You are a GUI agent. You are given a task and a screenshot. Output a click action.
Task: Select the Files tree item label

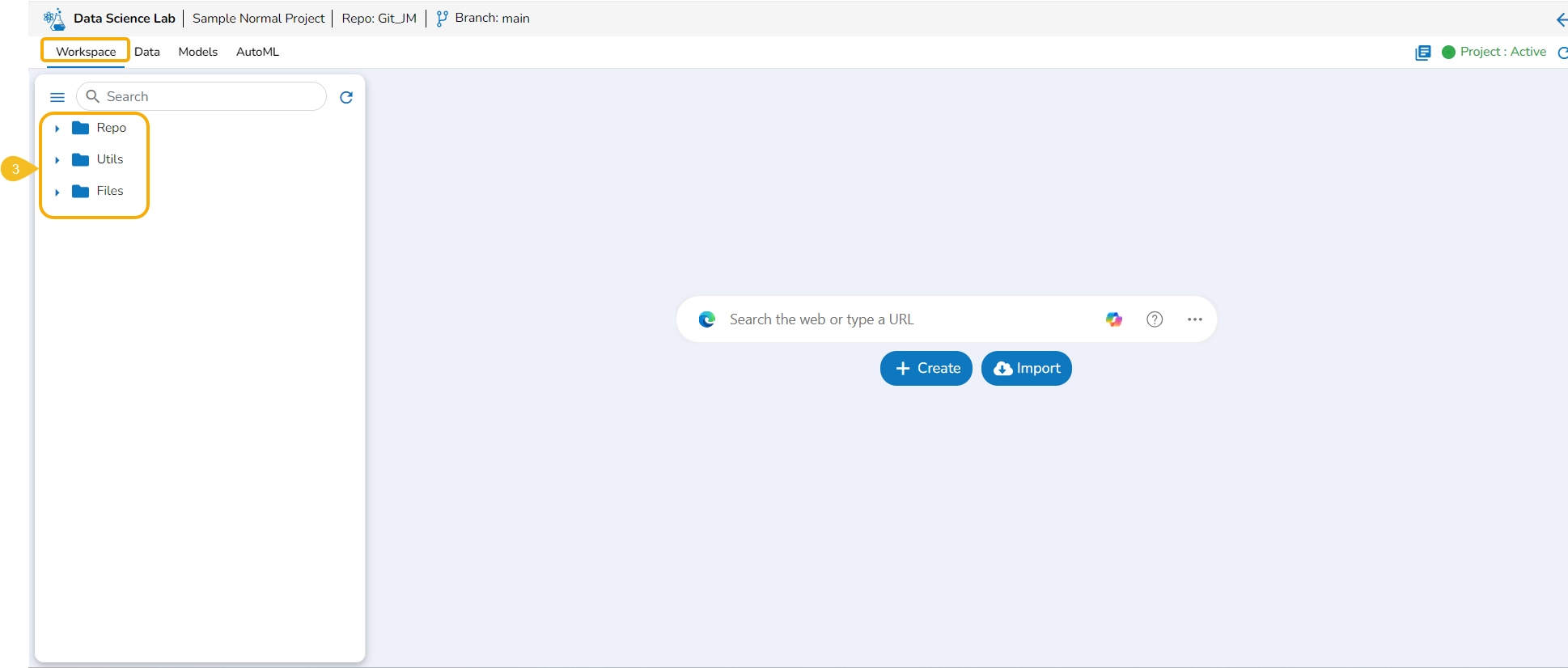[x=110, y=191]
